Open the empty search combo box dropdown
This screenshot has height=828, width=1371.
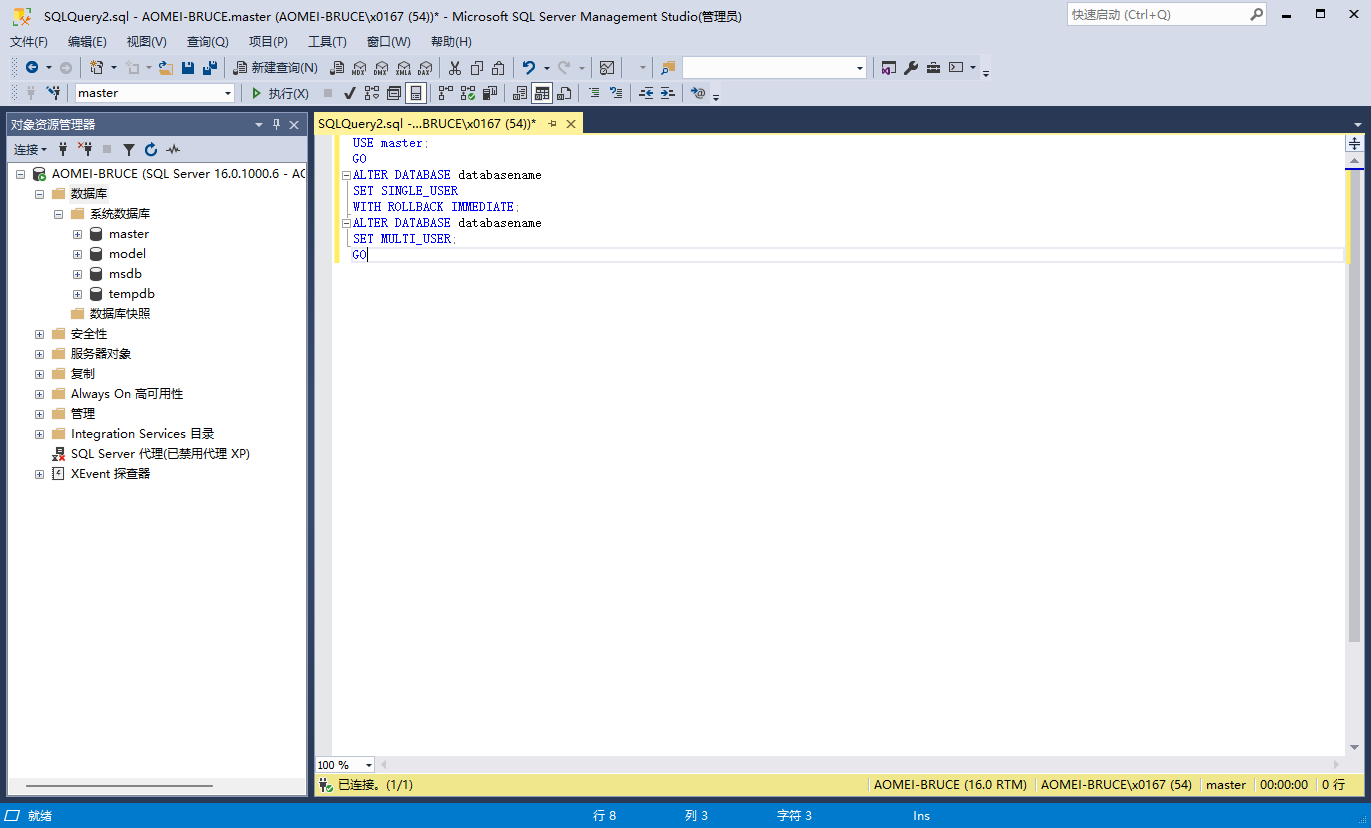tap(860, 68)
